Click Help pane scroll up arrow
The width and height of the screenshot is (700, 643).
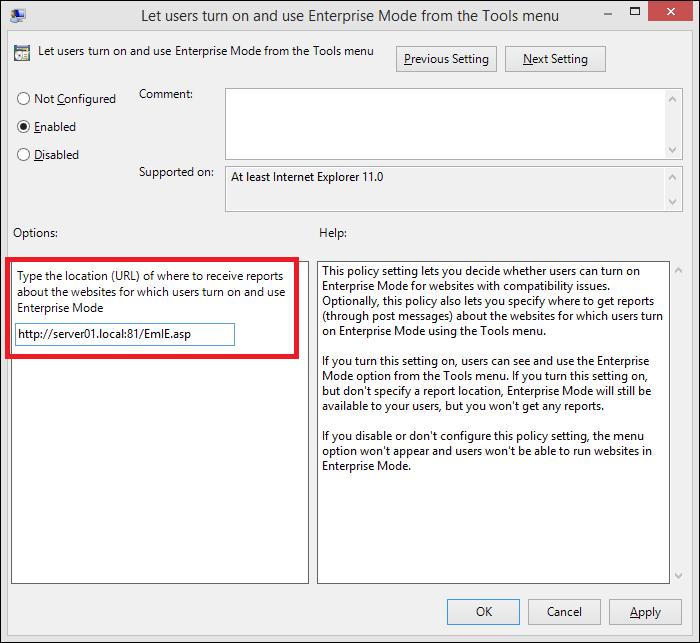click(x=679, y=271)
